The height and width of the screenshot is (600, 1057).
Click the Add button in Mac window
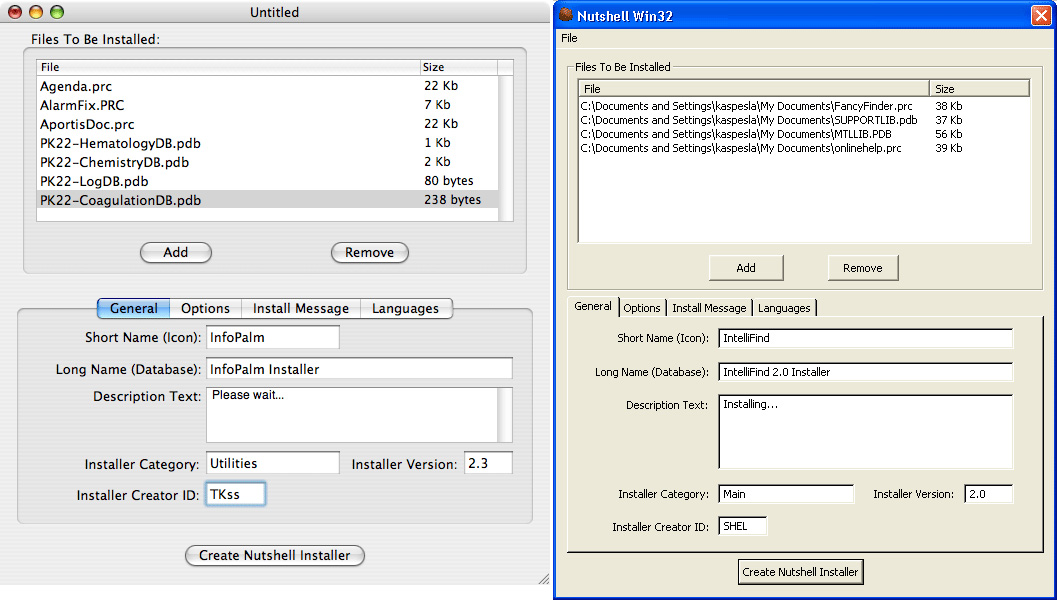(176, 253)
